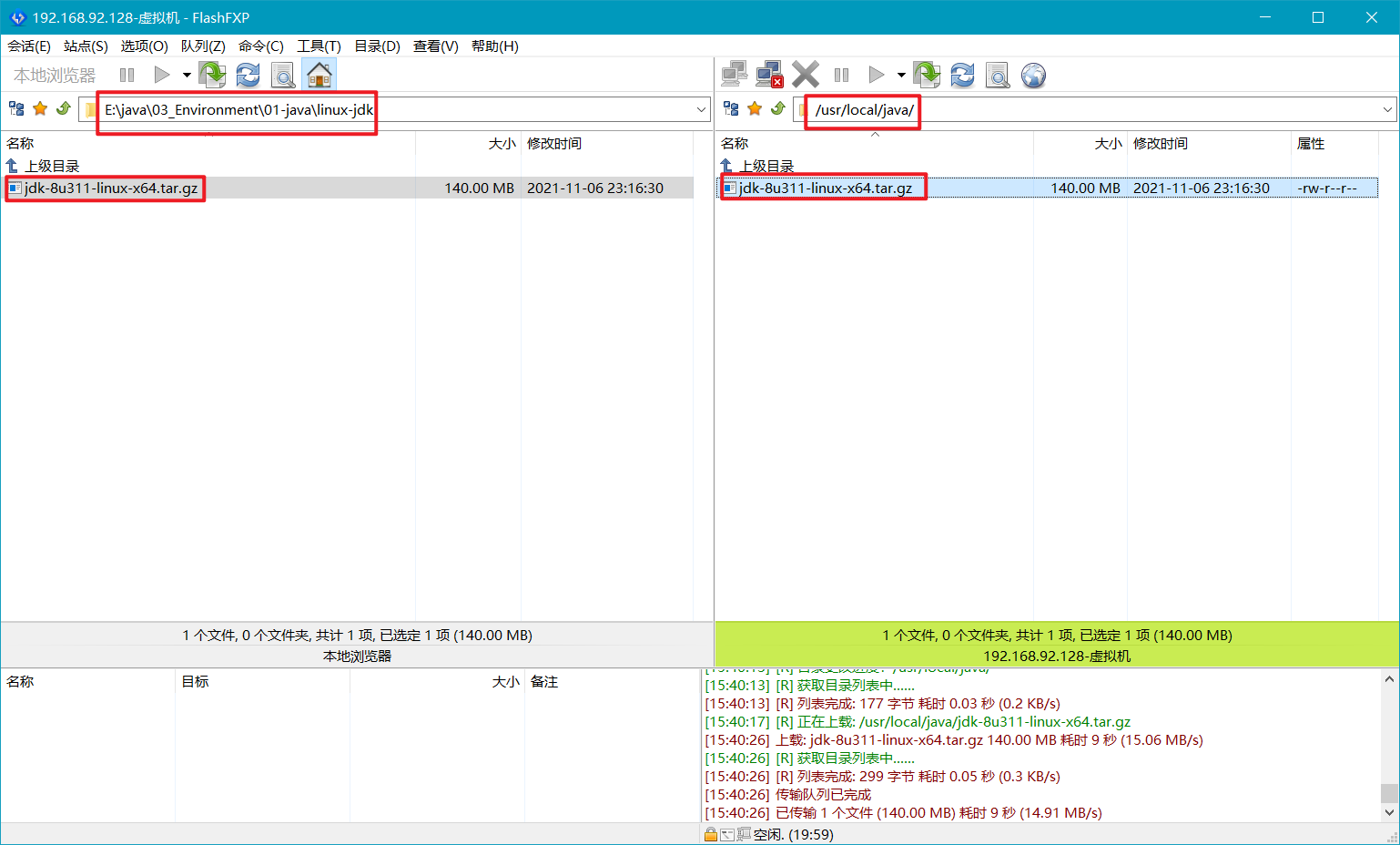Open the 站点(S) menu

pos(85,46)
